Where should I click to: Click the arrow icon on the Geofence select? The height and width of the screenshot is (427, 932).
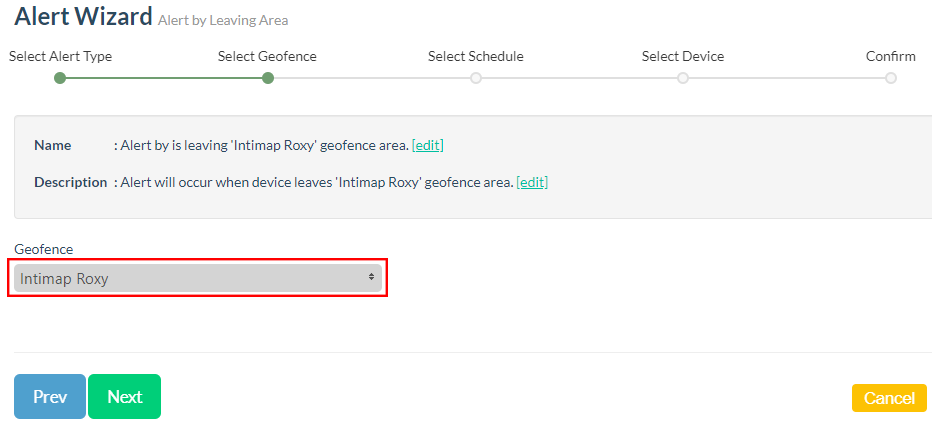point(371,277)
